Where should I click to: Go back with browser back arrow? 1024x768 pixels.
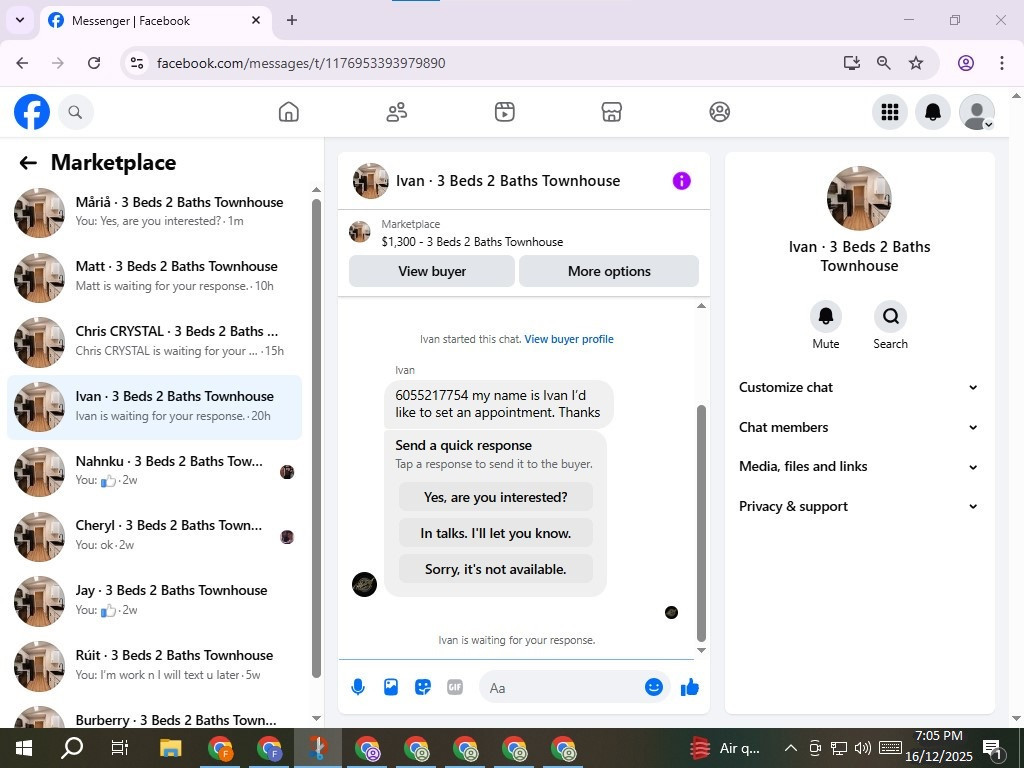pyautogui.click(x=22, y=63)
